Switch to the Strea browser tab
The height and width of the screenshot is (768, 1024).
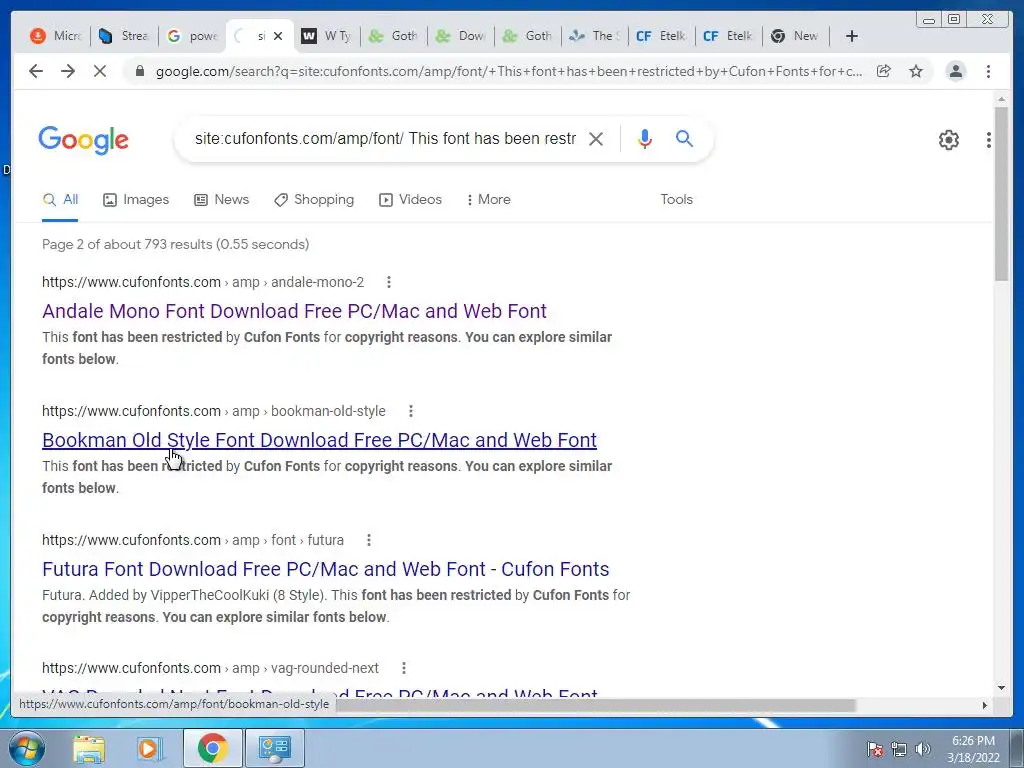tap(124, 36)
